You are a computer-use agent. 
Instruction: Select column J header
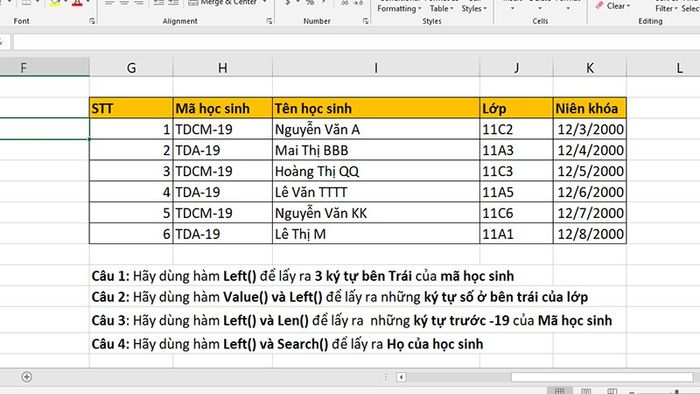point(517,67)
